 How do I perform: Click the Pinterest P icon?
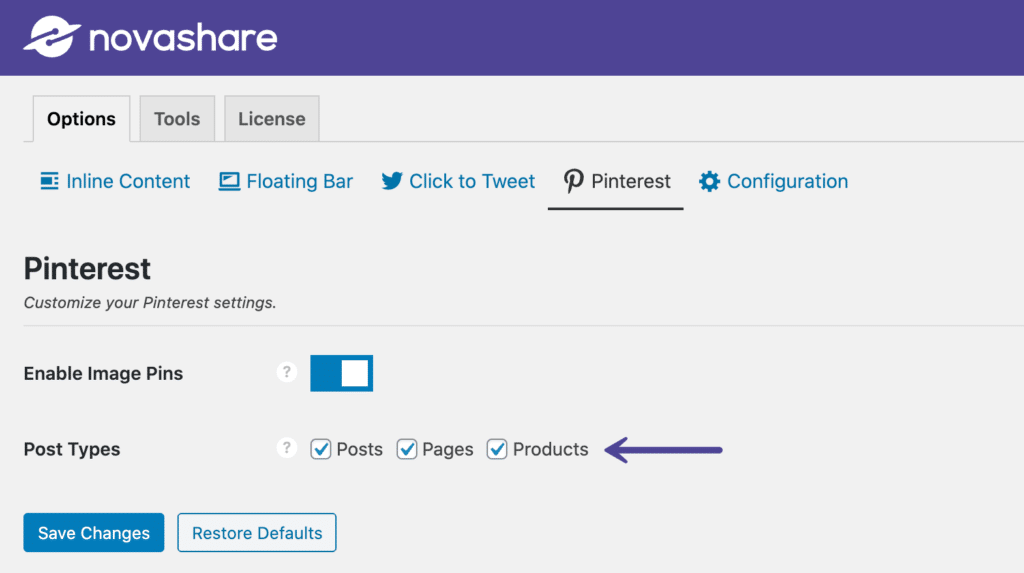[573, 181]
